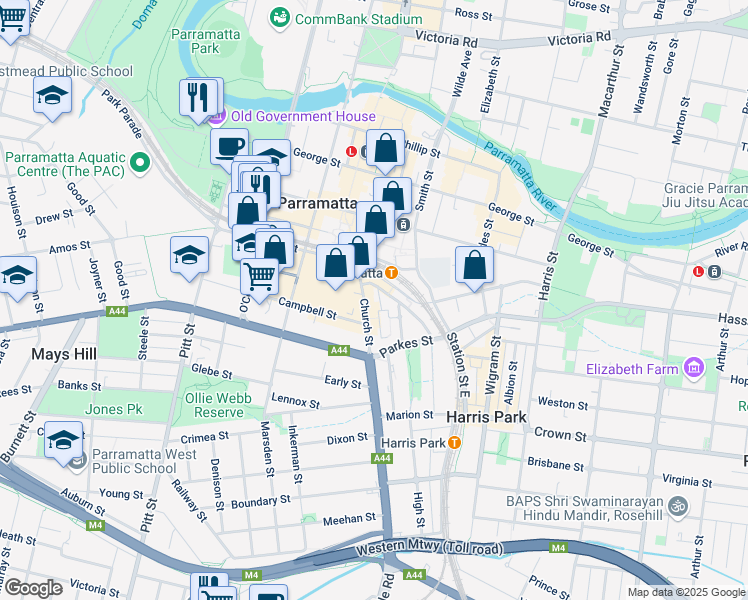Image resolution: width=748 pixels, height=600 pixels.
Task: Click the Parramatta Park label
Action: [x=206, y=41]
